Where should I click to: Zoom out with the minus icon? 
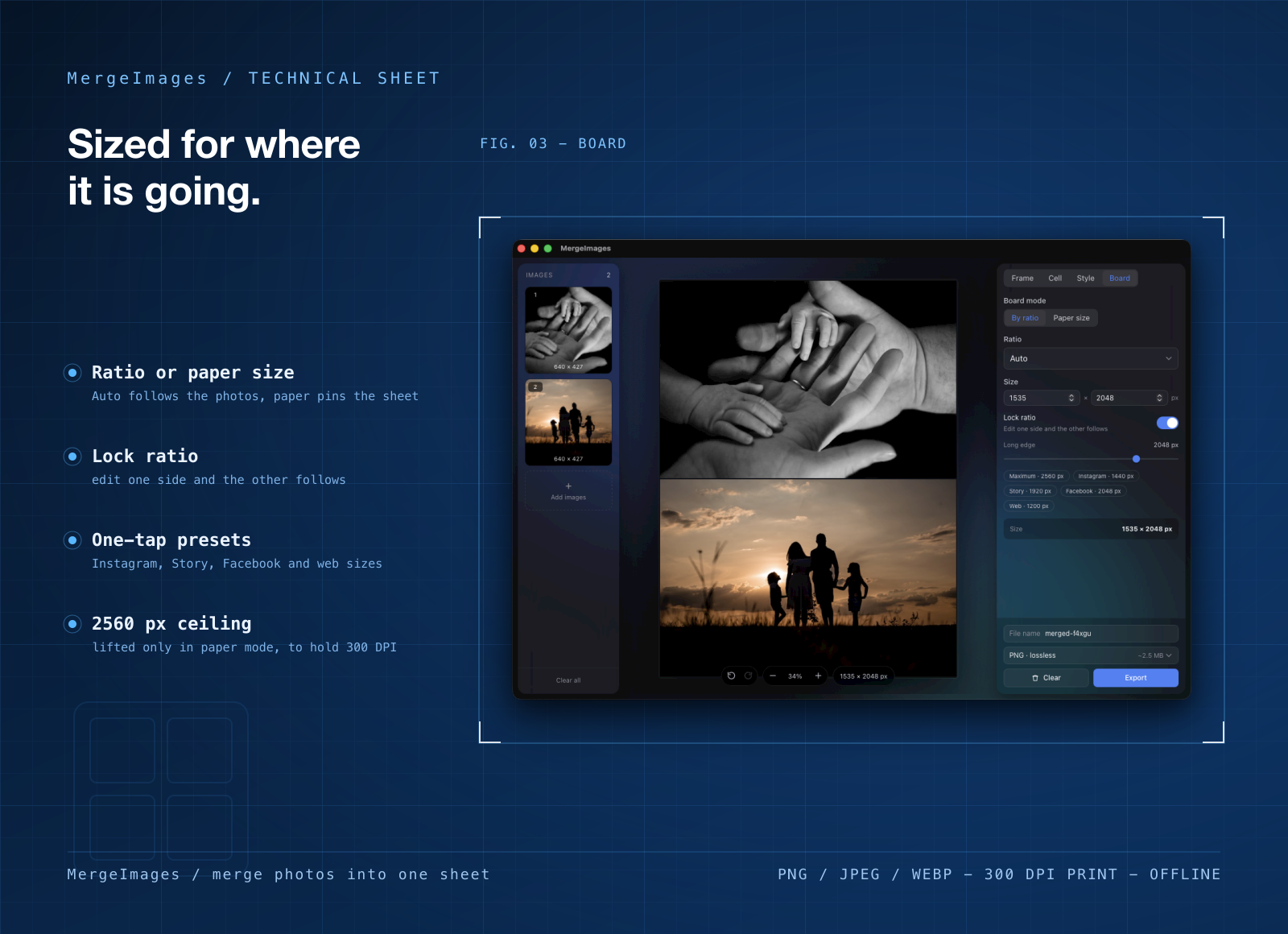click(x=773, y=676)
